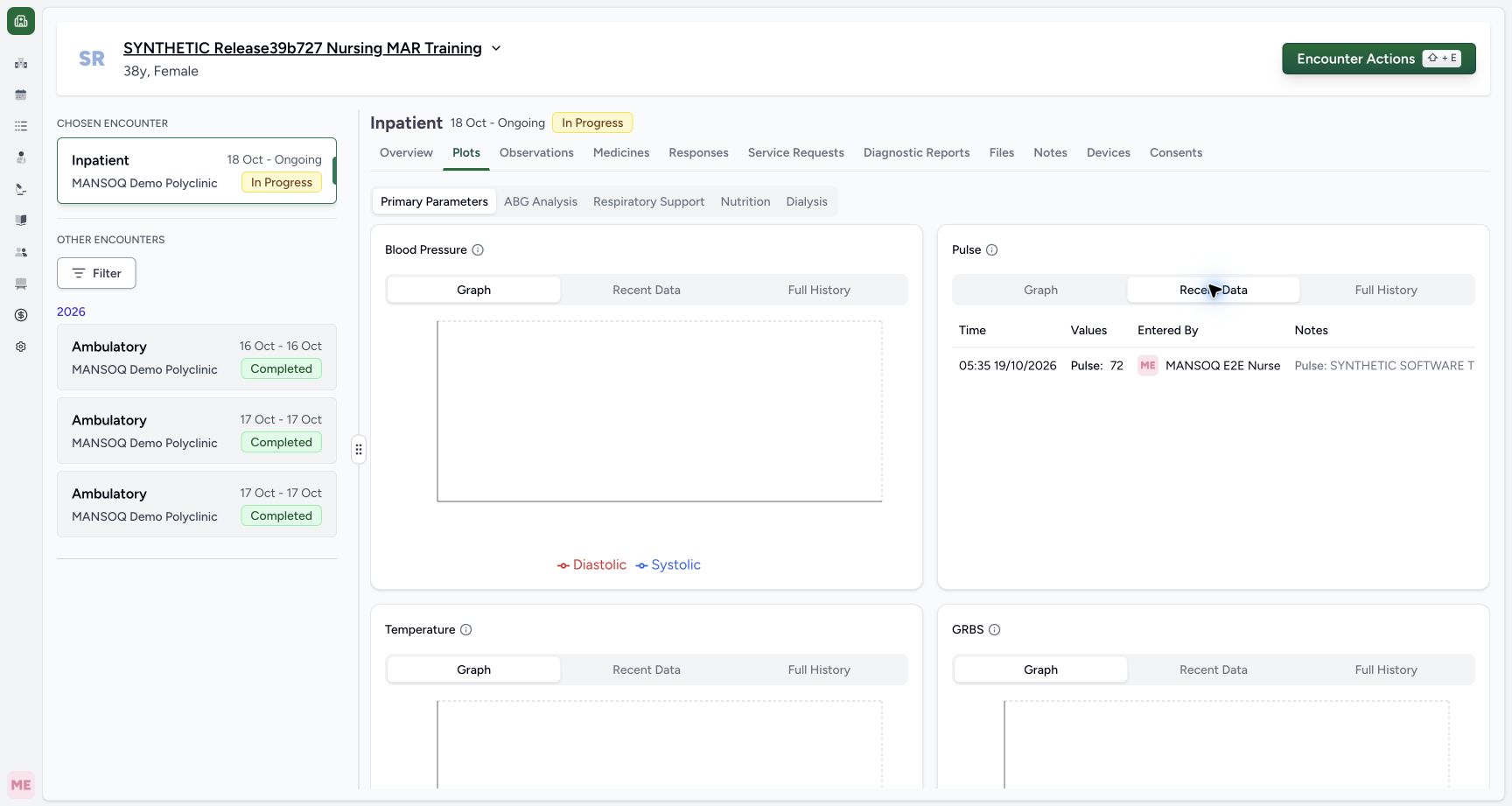Click the green hospital logo icon
This screenshot has width=1512, height=806.
21,21
